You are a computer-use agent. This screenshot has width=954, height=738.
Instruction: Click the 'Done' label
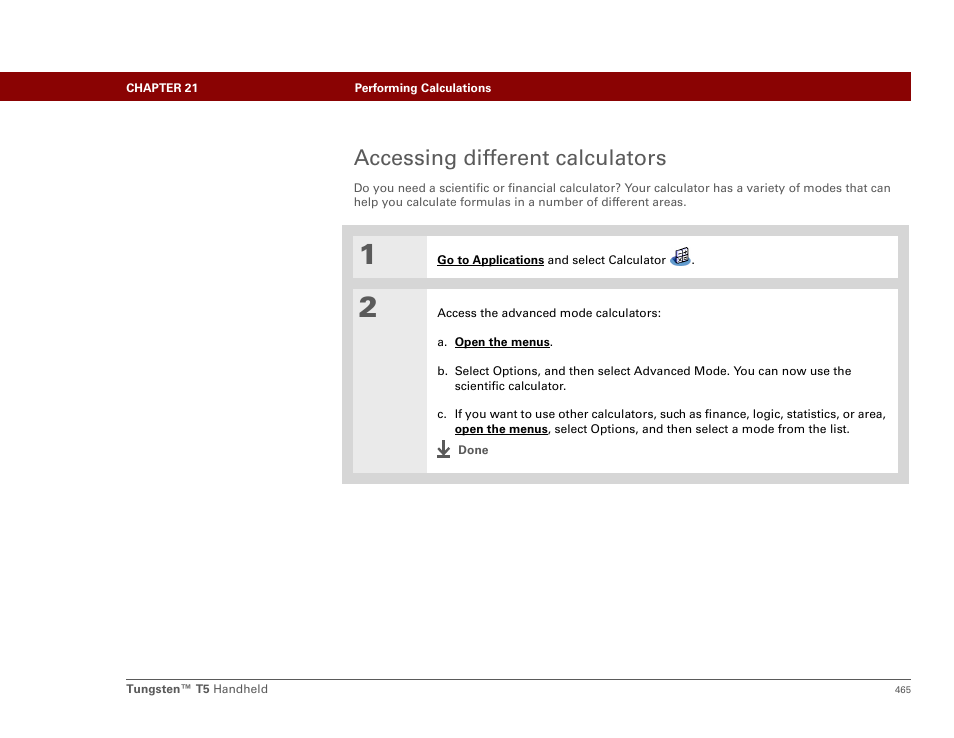tap(473, 450)
